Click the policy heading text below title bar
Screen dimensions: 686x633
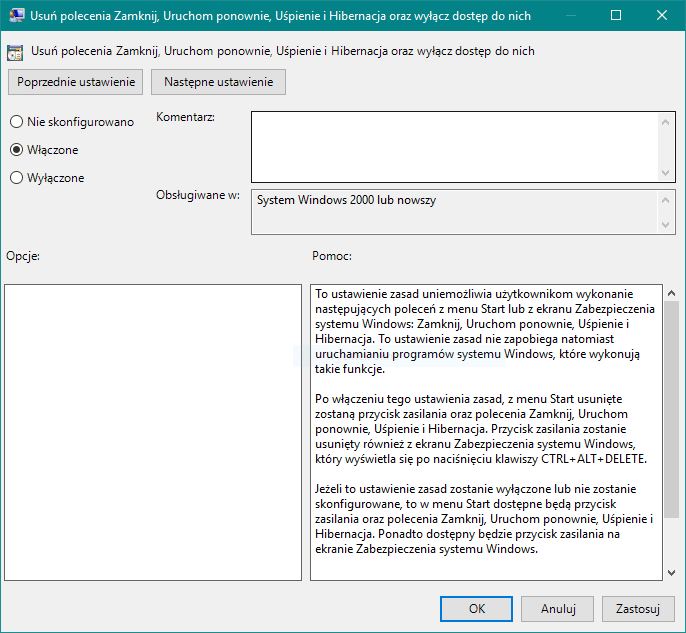tap(283, 51)
